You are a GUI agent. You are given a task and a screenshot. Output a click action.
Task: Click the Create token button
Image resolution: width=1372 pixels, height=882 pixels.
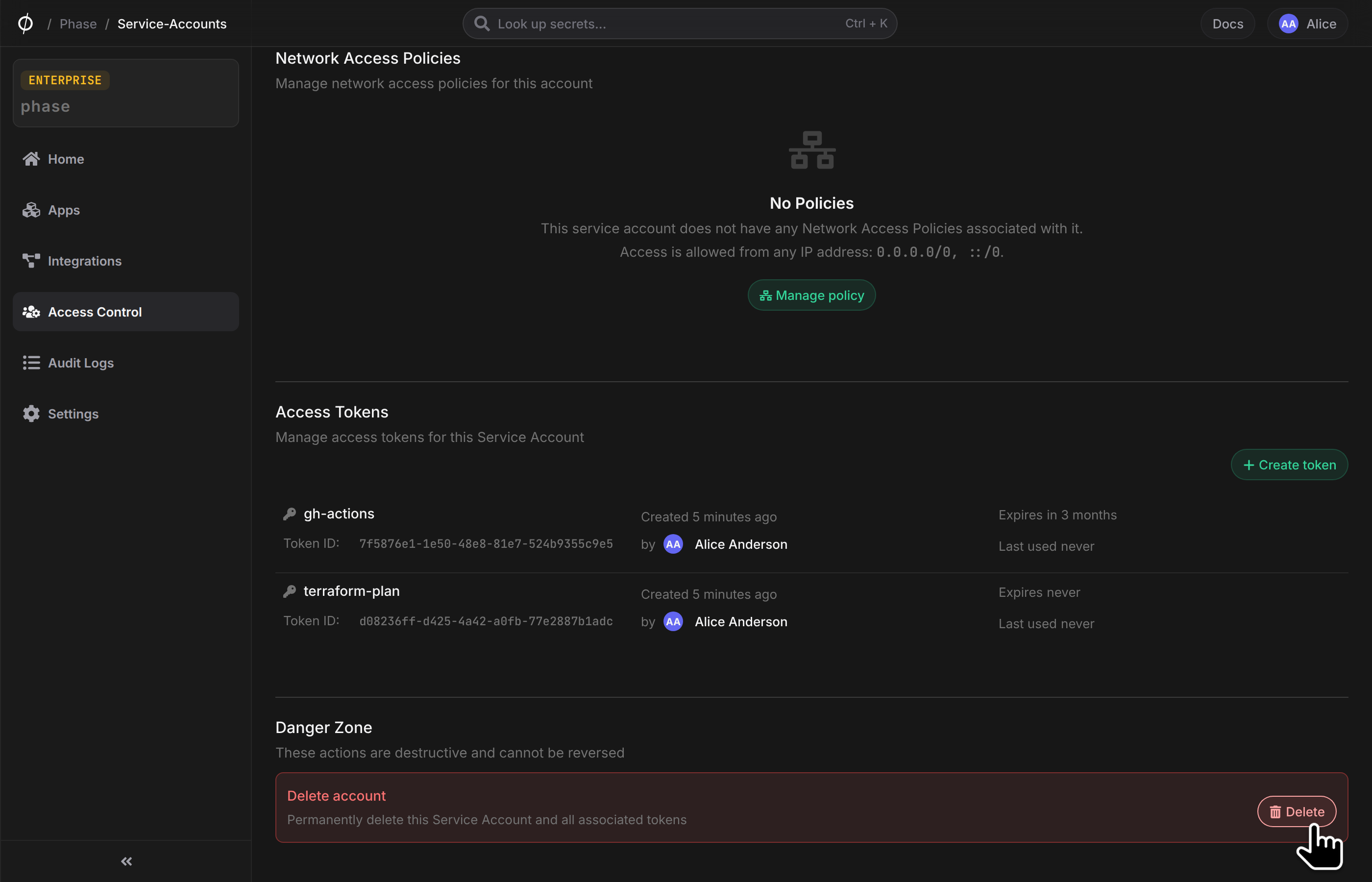tap(1289, 465)
